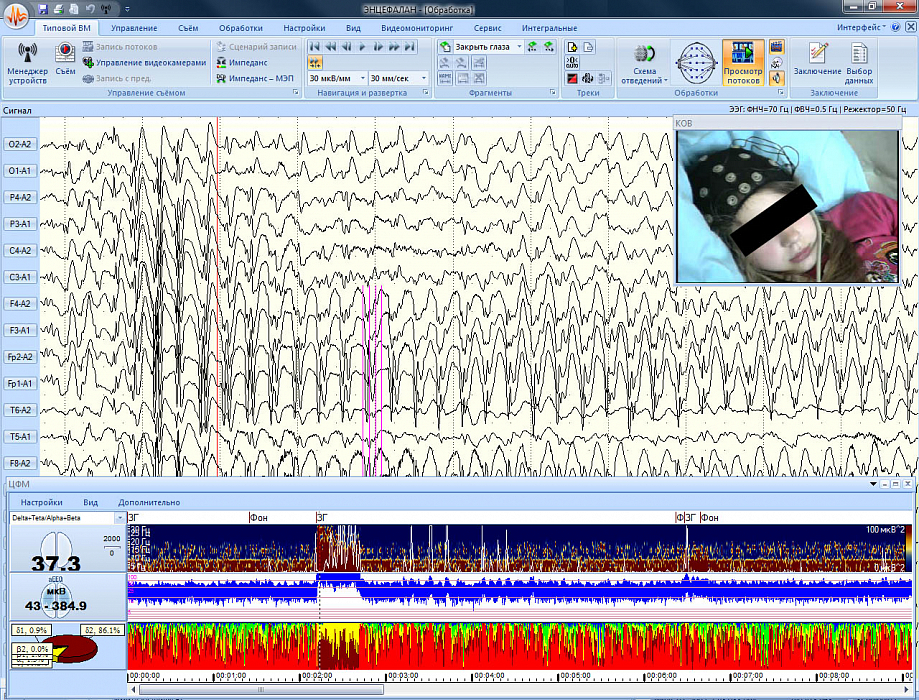
Task: Expand the 30 мм/сек sweep speed dropdown
Action: (423, 78)
